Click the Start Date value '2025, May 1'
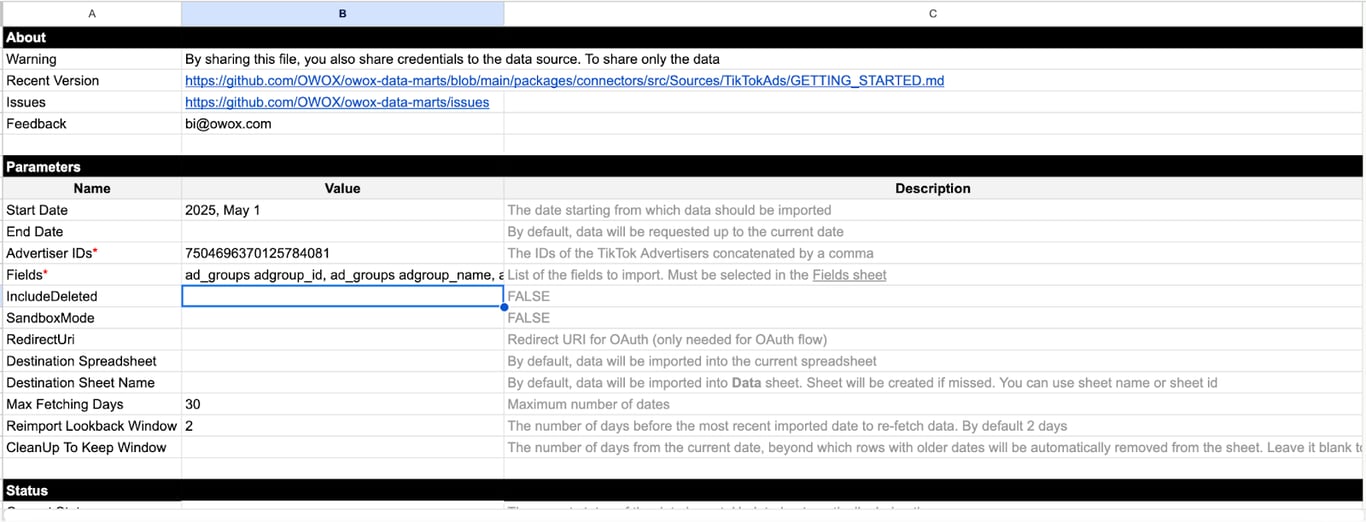The width and height of the screenshot is (1366, 522). point(343,210)
